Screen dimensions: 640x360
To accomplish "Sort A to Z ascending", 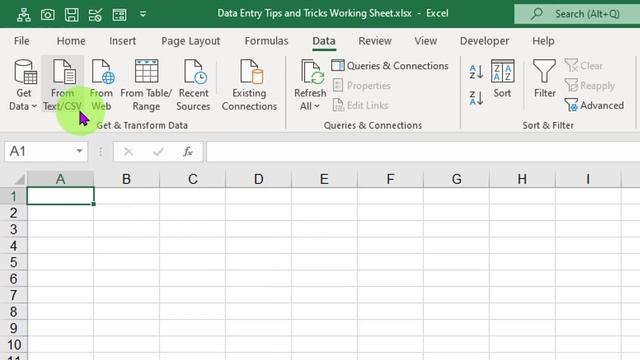I will click(476, 72).
